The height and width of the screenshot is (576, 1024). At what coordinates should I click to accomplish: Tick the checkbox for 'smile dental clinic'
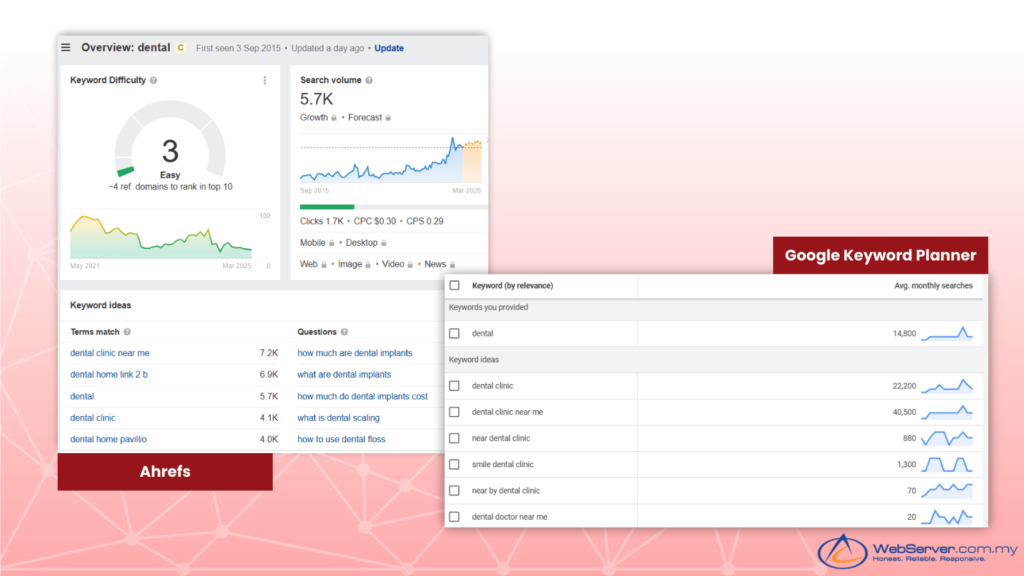pyautogui.click(x=455, y=464)
